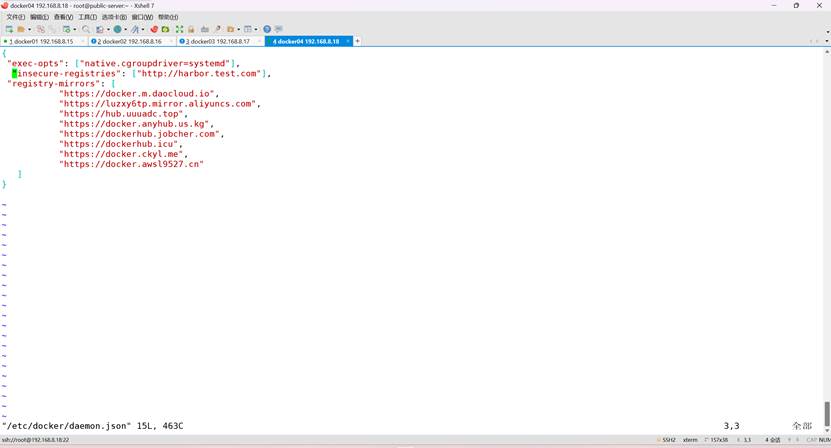
Task: Click the "/etc/docker/daemon.json" vim status text
Action: pos(66,426)
